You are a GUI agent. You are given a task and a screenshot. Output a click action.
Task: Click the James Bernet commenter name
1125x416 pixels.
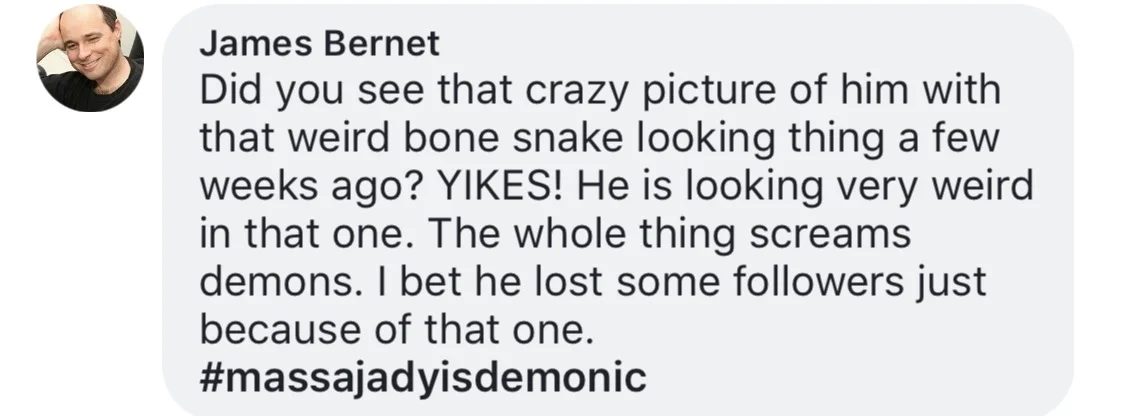click(319, 44)
